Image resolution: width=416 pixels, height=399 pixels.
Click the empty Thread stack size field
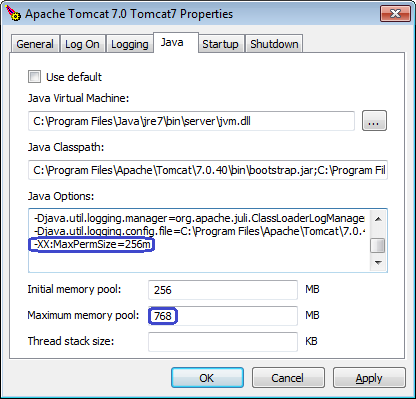pyautogui.click(x=223, y=342)
